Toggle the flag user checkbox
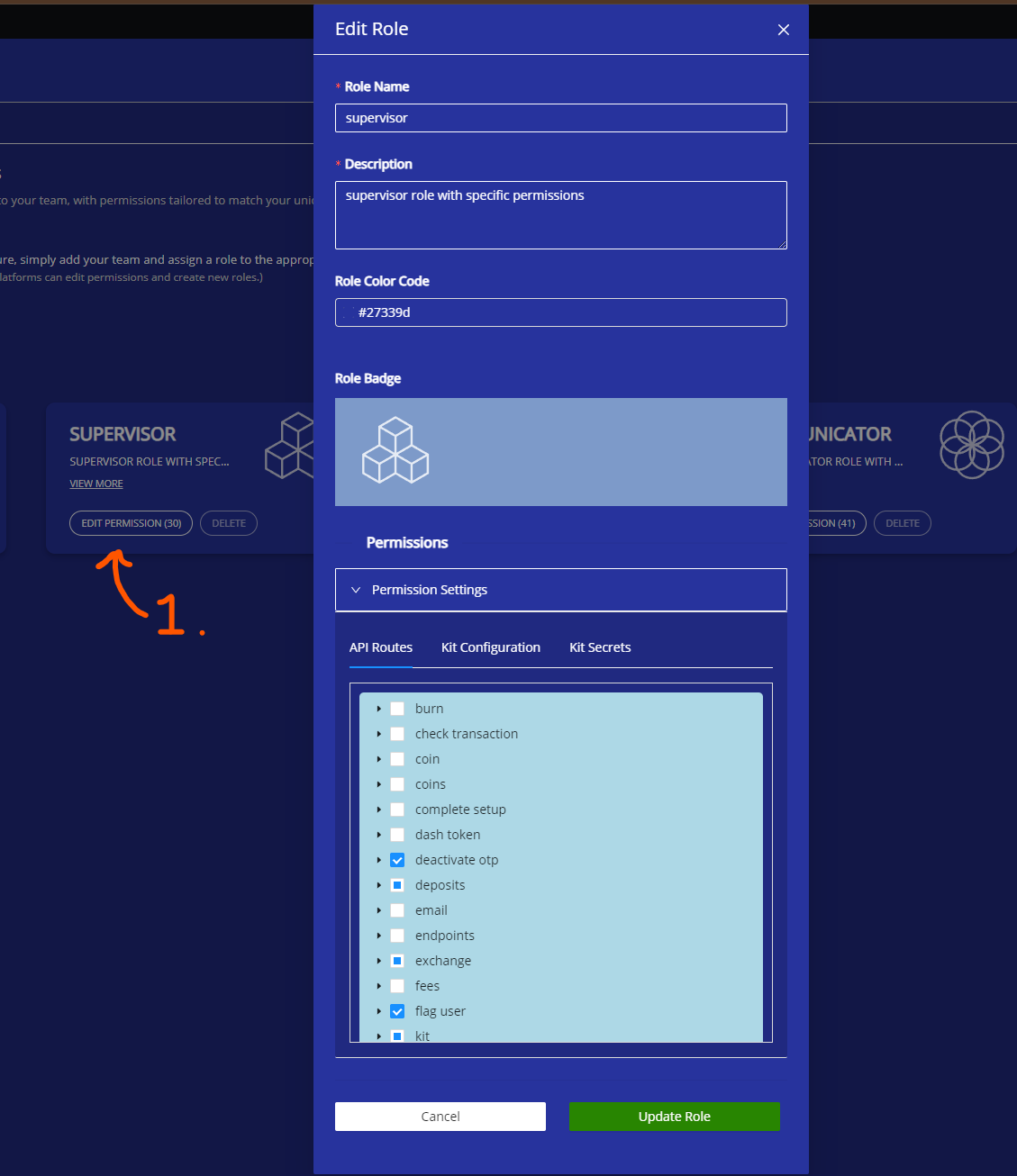Viewport: 1017px width, 1176px height. 397,1011
